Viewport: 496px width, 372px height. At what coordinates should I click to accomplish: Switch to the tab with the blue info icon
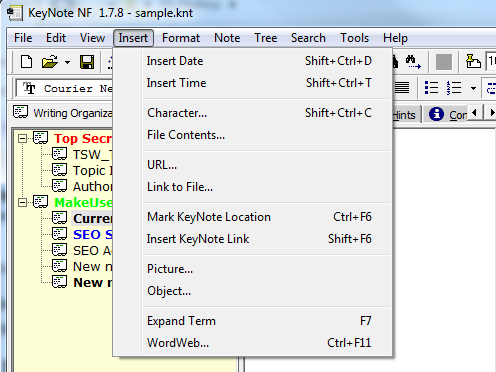[447, 115]
